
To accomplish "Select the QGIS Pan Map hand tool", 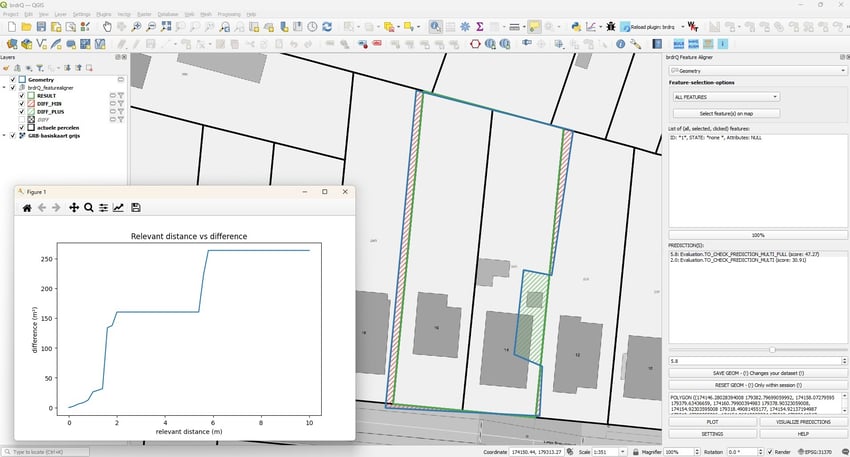I will point(107,27).
